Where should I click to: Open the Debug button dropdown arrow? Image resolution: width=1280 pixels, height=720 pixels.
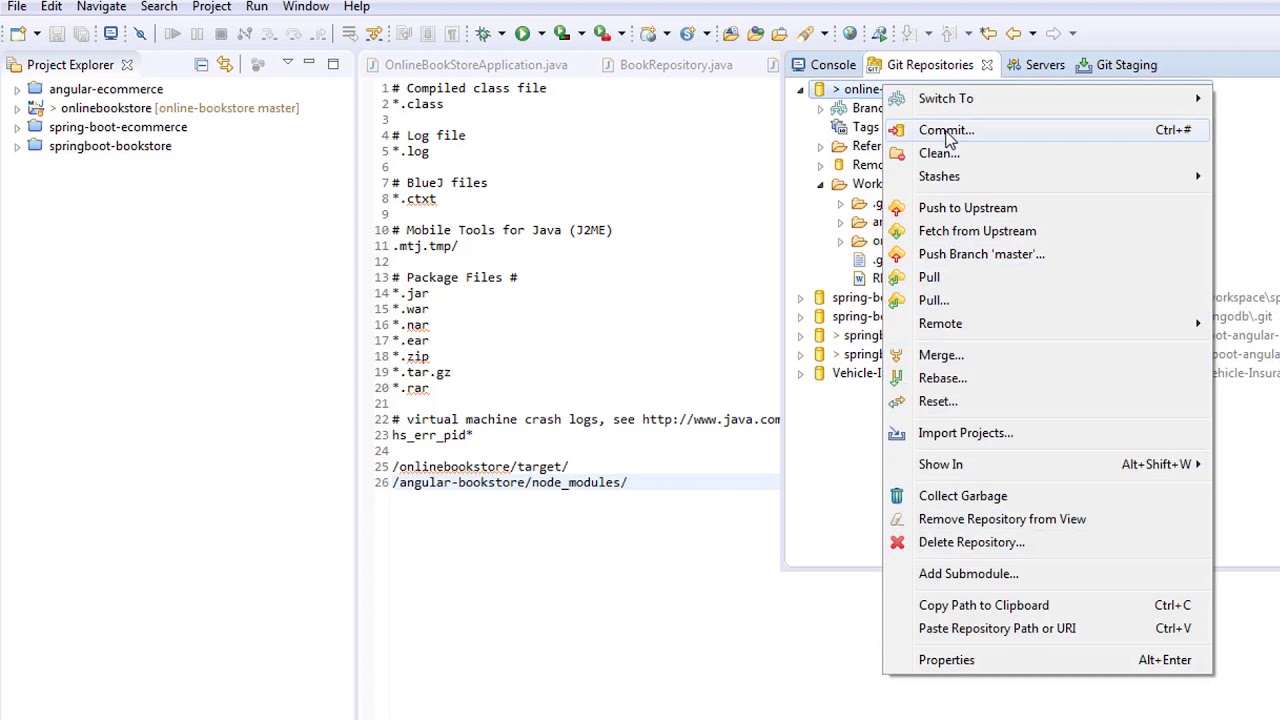(501, 34)
